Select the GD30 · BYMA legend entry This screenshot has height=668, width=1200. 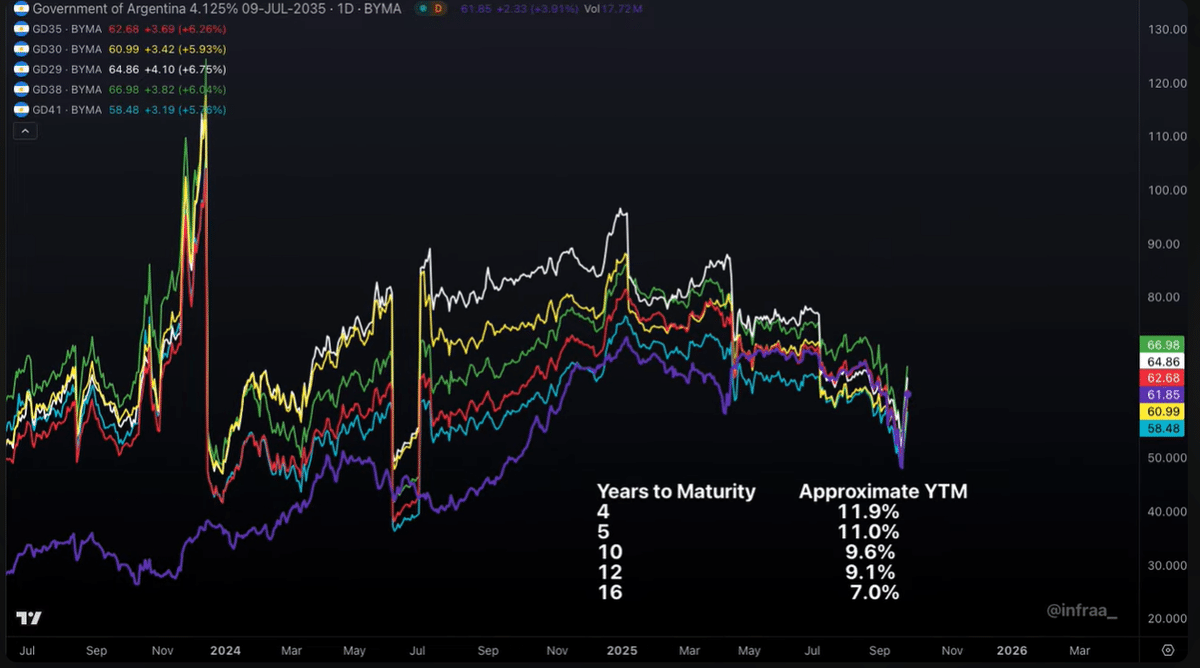point(67,49)
